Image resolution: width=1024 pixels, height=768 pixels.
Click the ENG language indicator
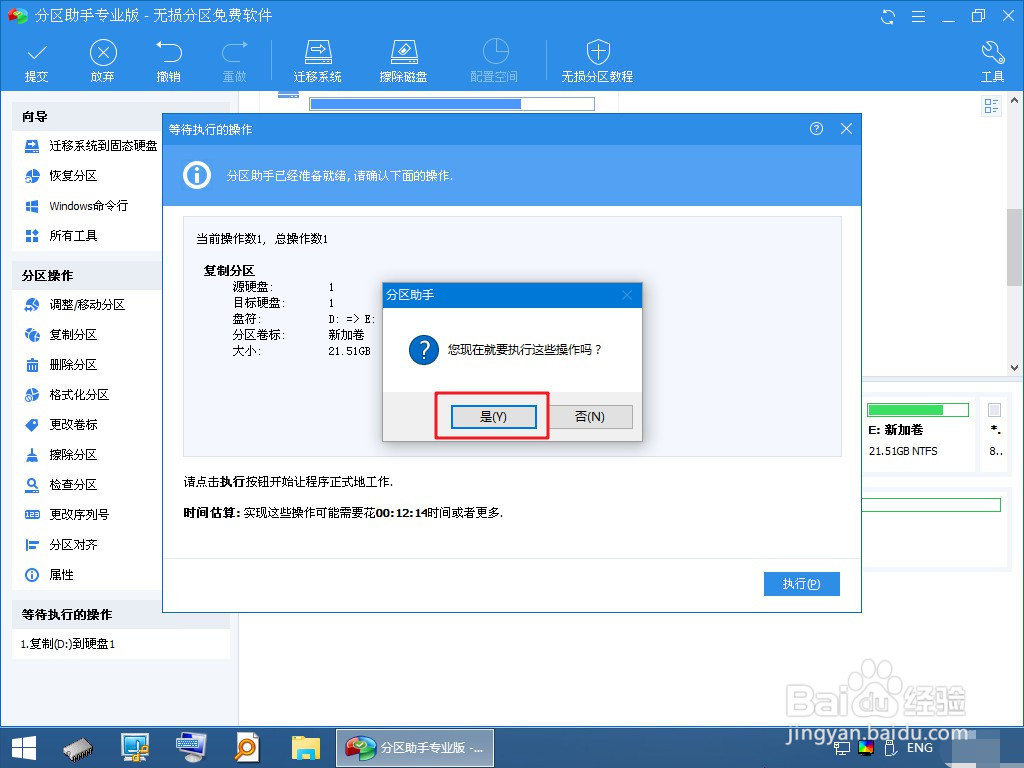click(x=920, y=748)
